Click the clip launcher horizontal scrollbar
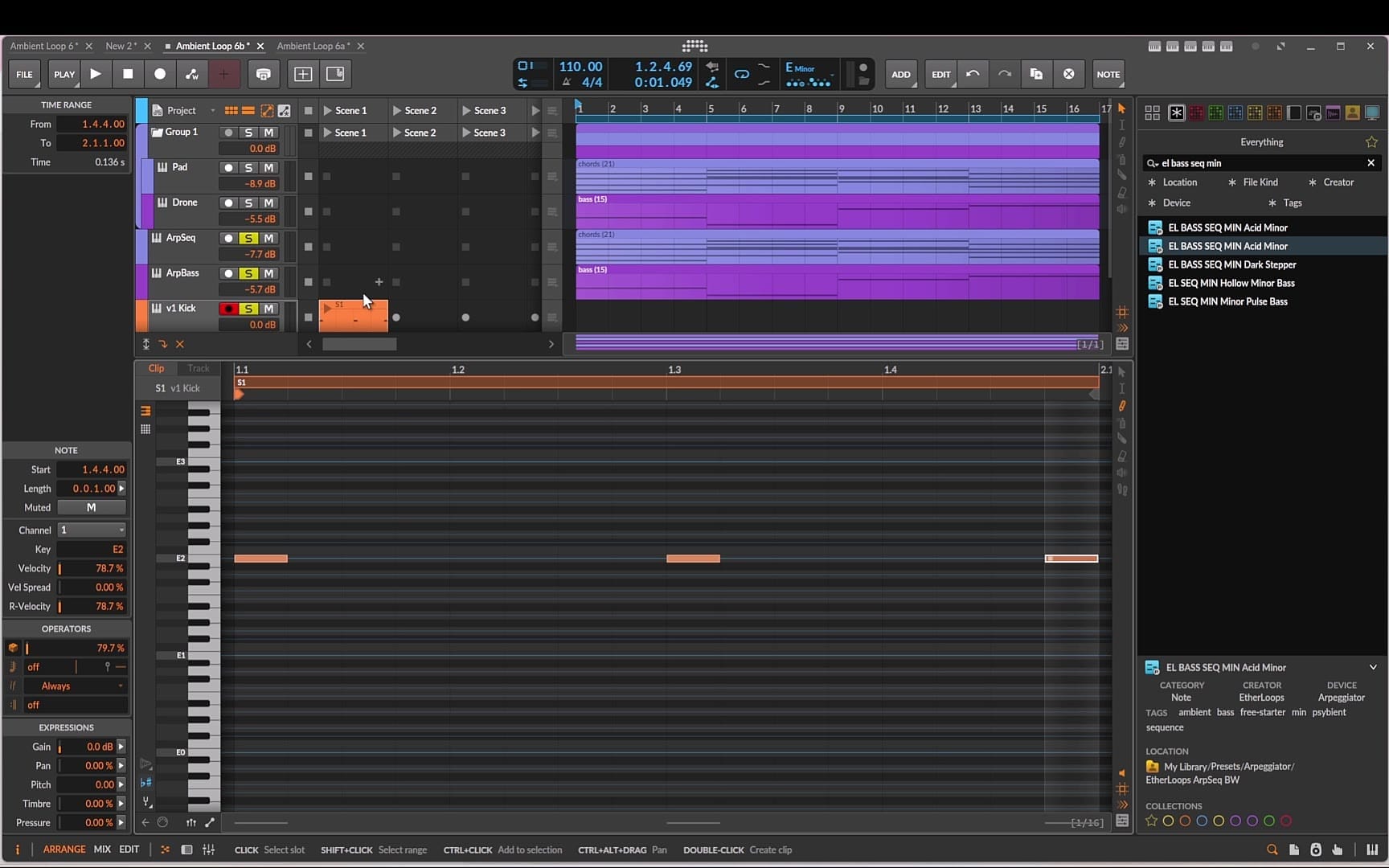Image resolution: width=1389 pixels, height=868 pixels. tap(359, 344)
